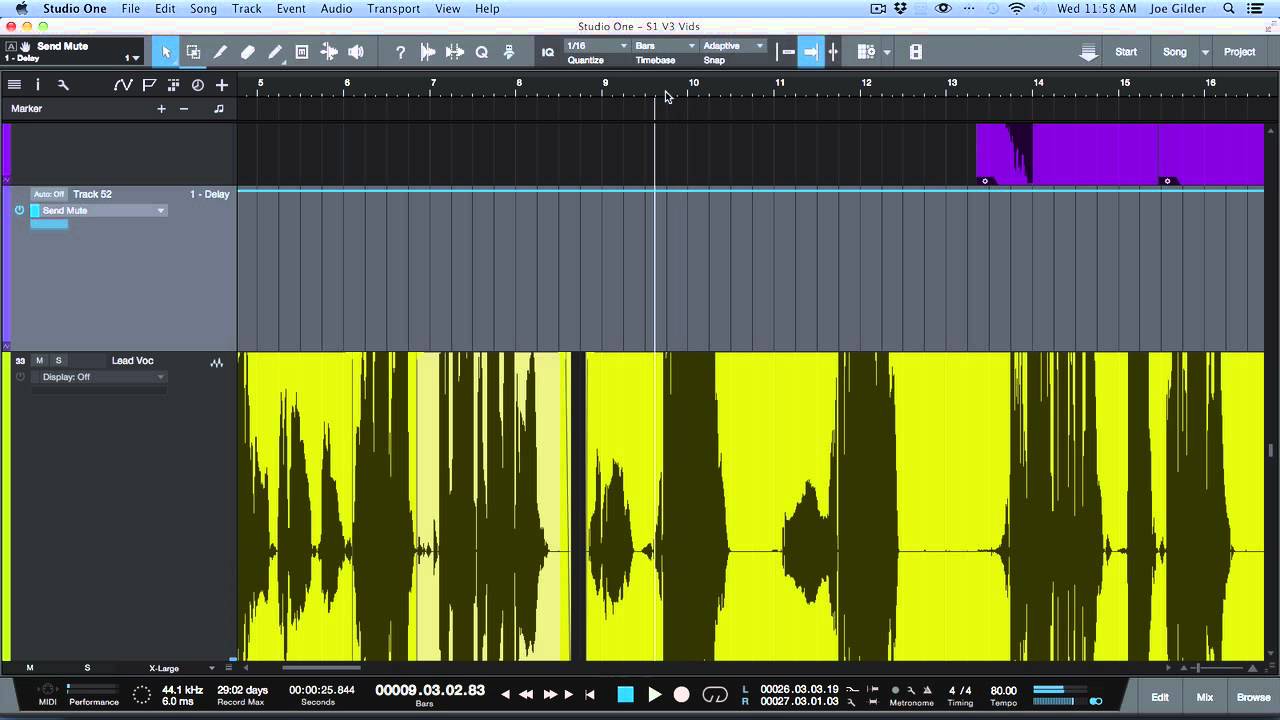The image size is (1280, 720).
Task: Click the Video player film icon
Action: [915, 52]
